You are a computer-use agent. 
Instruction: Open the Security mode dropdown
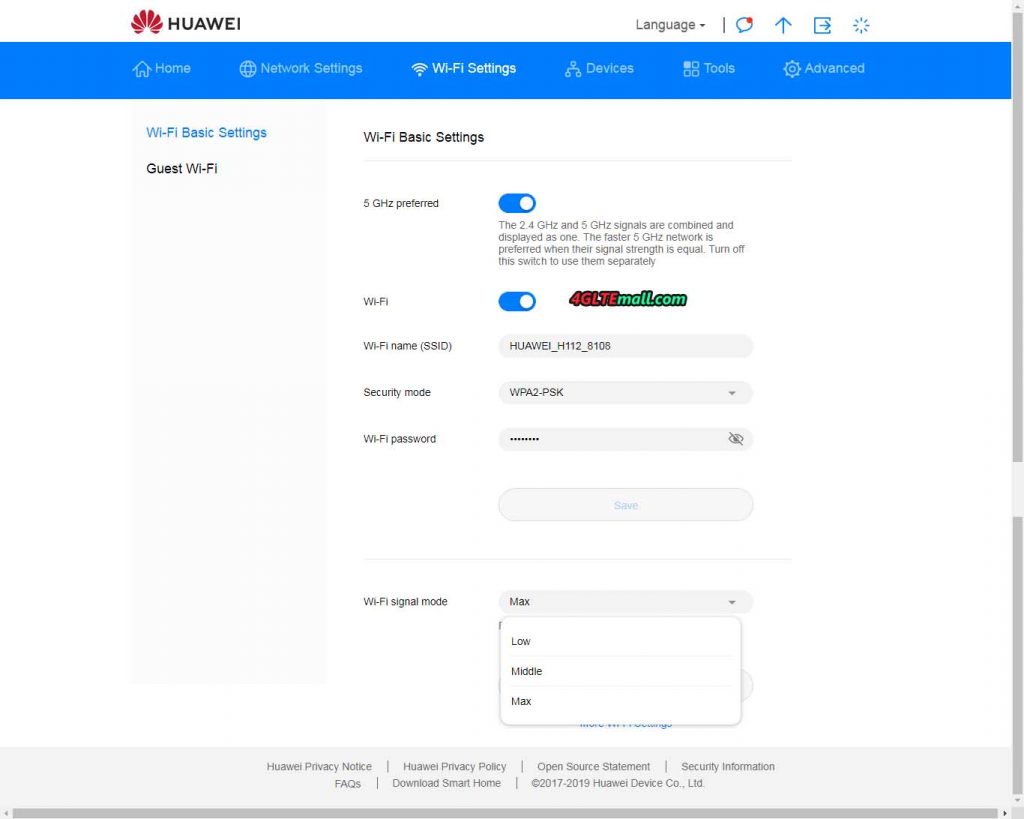625,392
